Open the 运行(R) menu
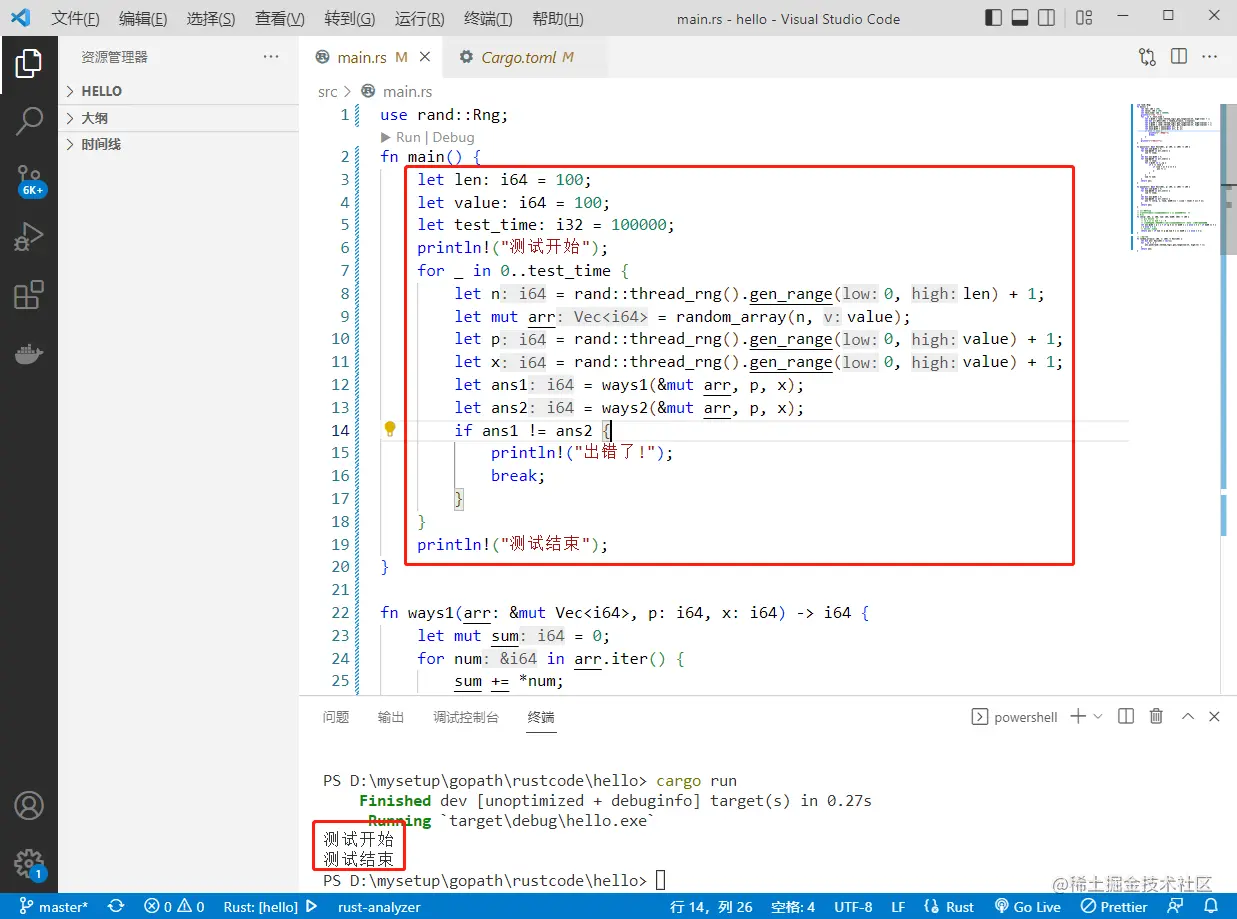Image resolution: width=1237 pixels, height=919 pixels. point(419,19)
